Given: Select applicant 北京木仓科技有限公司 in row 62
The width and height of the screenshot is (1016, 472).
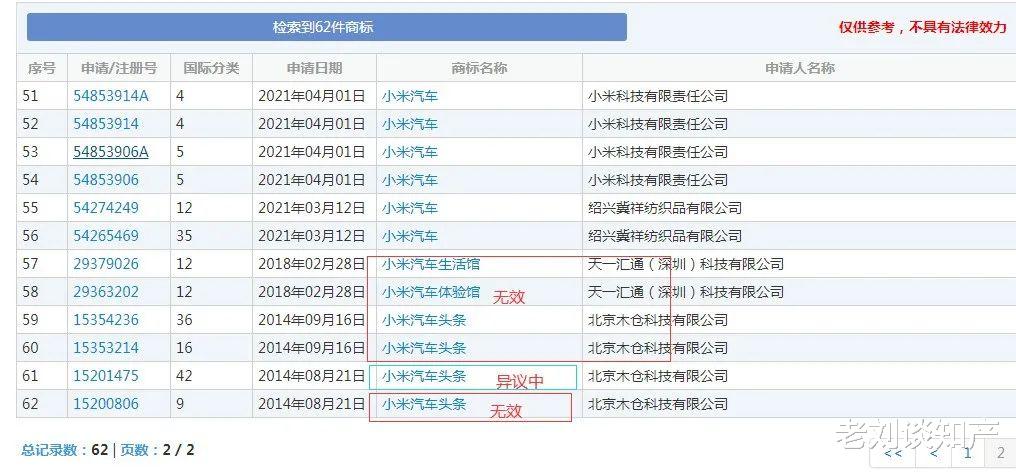Looking at the screenshot, I should coord(658,403).
